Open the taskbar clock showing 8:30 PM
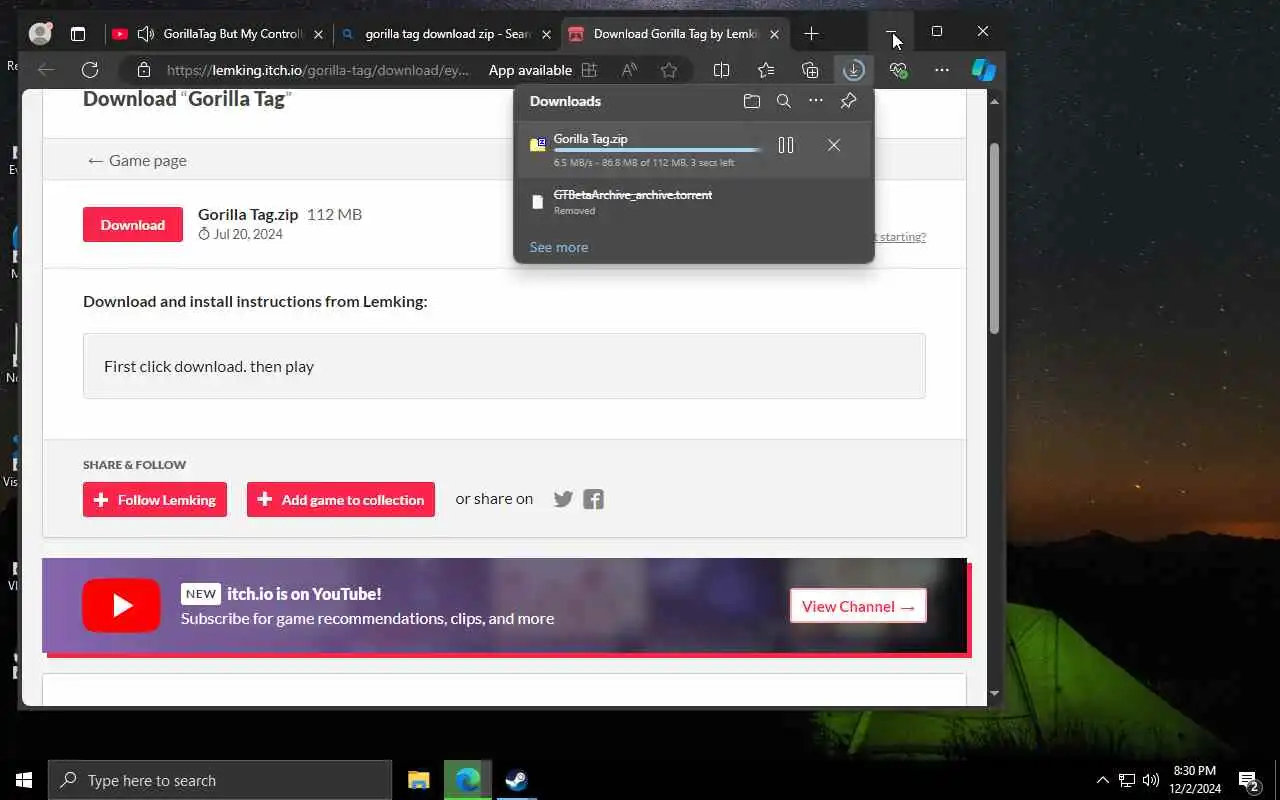Viewport: 1280px width, 800px height. (x=1194, y=780)
